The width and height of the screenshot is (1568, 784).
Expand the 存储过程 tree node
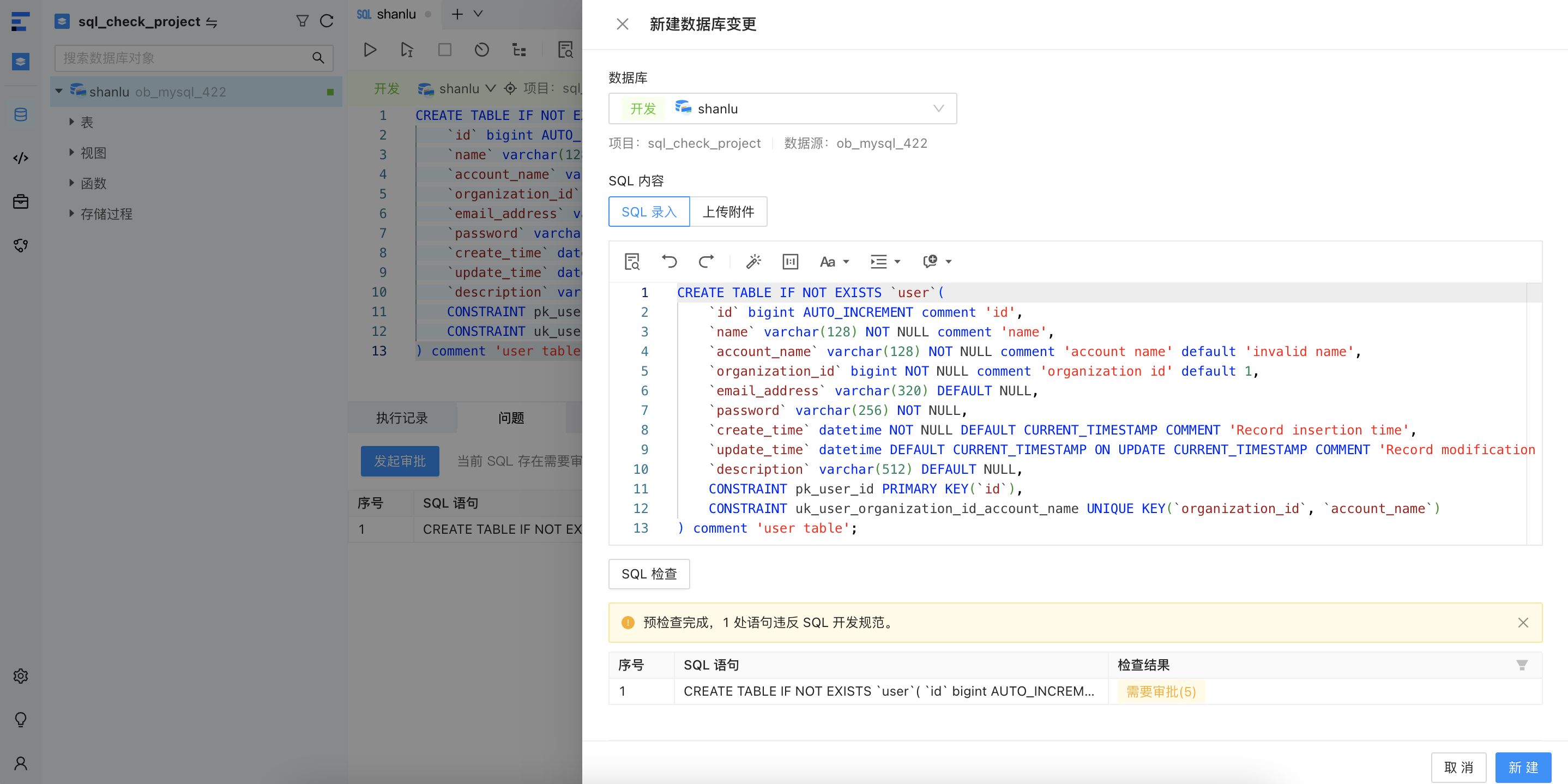pyautogui.click(x=71, y=213)
